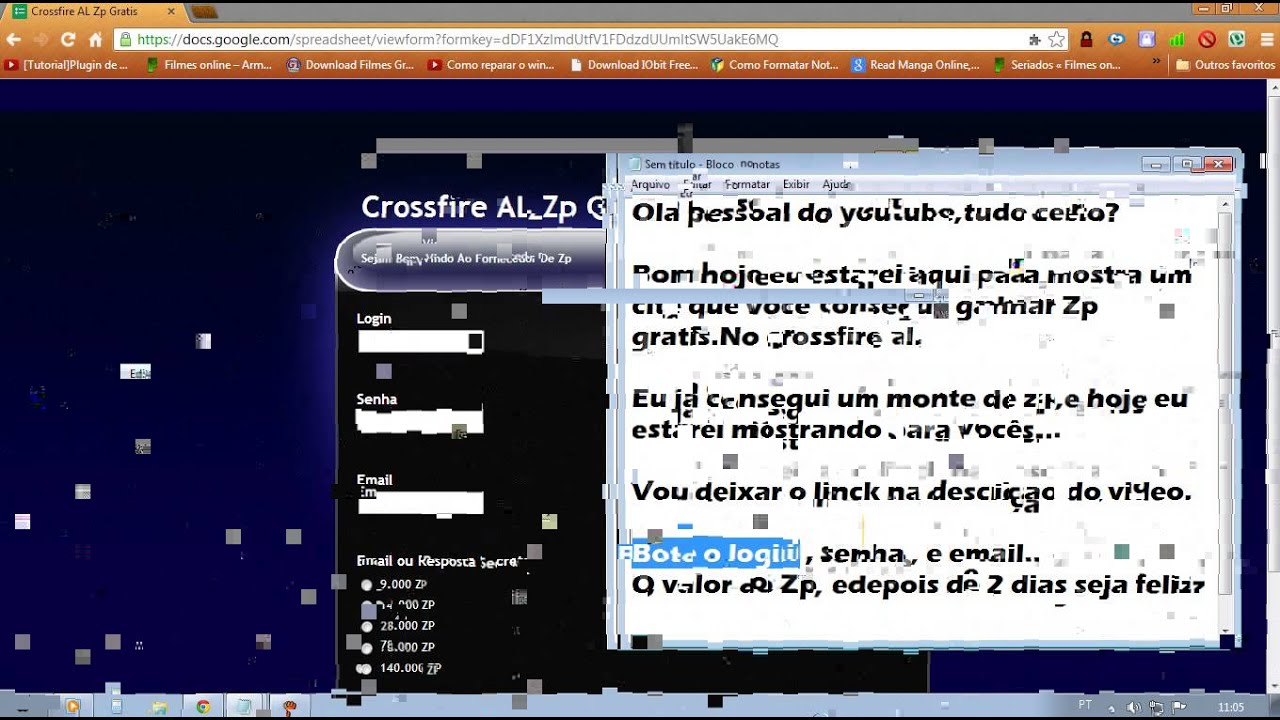The image size is (1280, 720).
Task: Open the Exibir menu in Notepad
Action: tap(796, 185)
